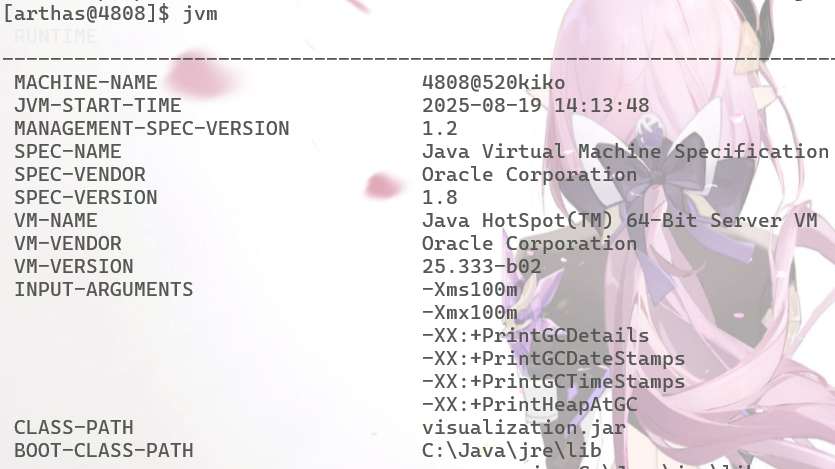Click the -XX:+PrintGCDateStamps argument
Screen dimensions: 835x469
coord(554,358)
